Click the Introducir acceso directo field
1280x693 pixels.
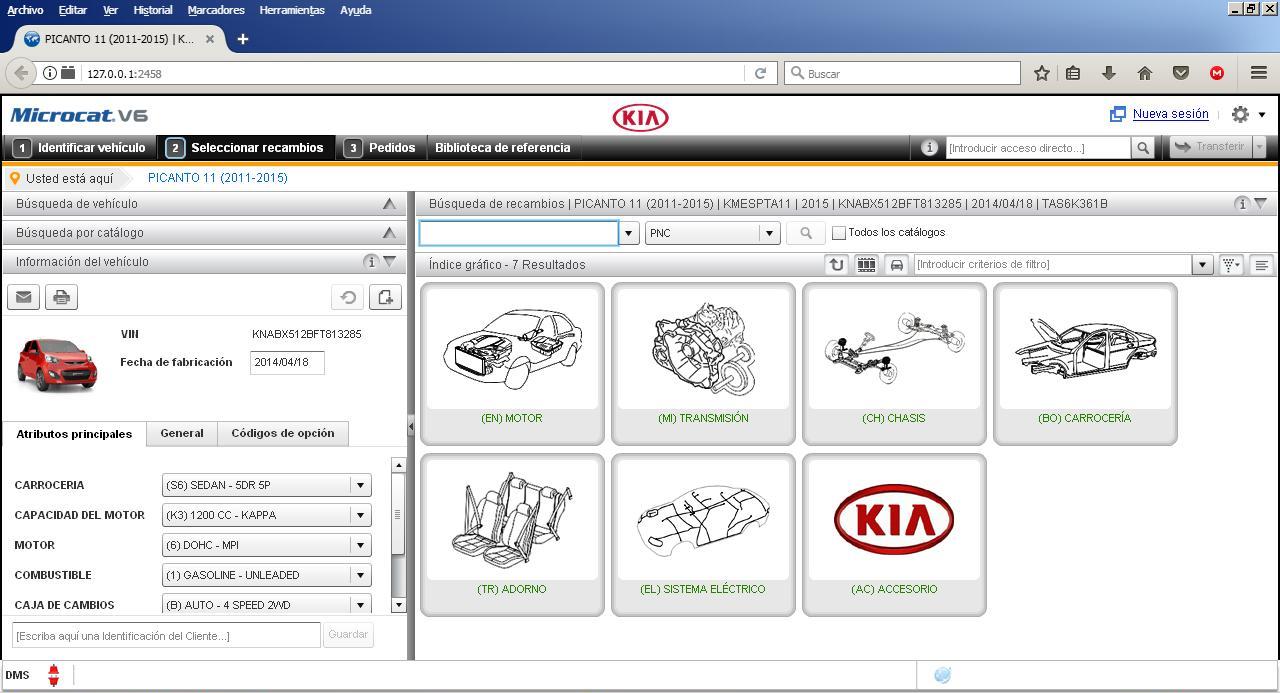tap(1037, 148)
